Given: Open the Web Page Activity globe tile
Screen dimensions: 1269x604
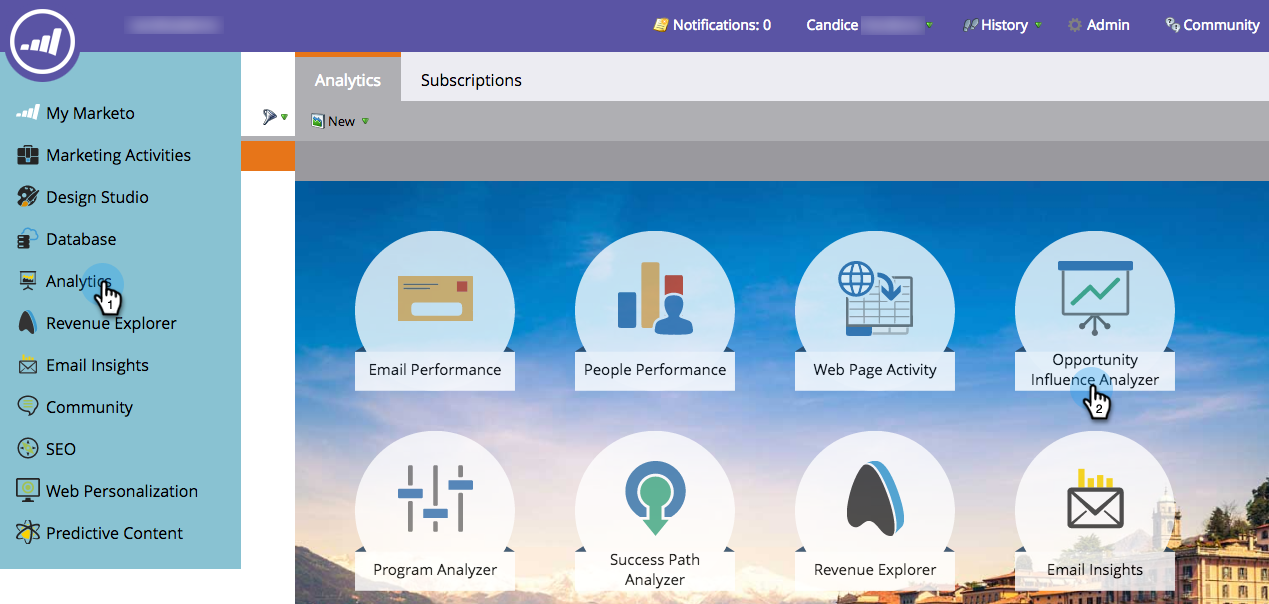Looking at the screenshot, I should (x=875, y=298).
